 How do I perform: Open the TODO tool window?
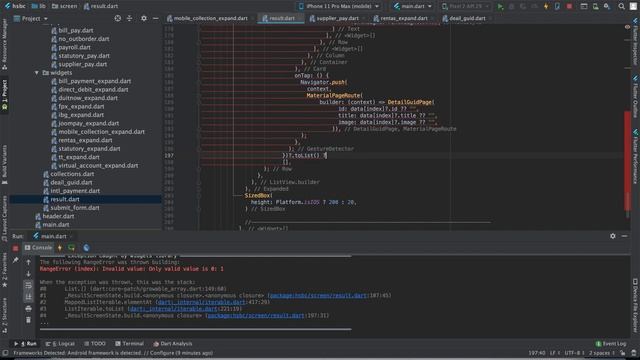95,344
